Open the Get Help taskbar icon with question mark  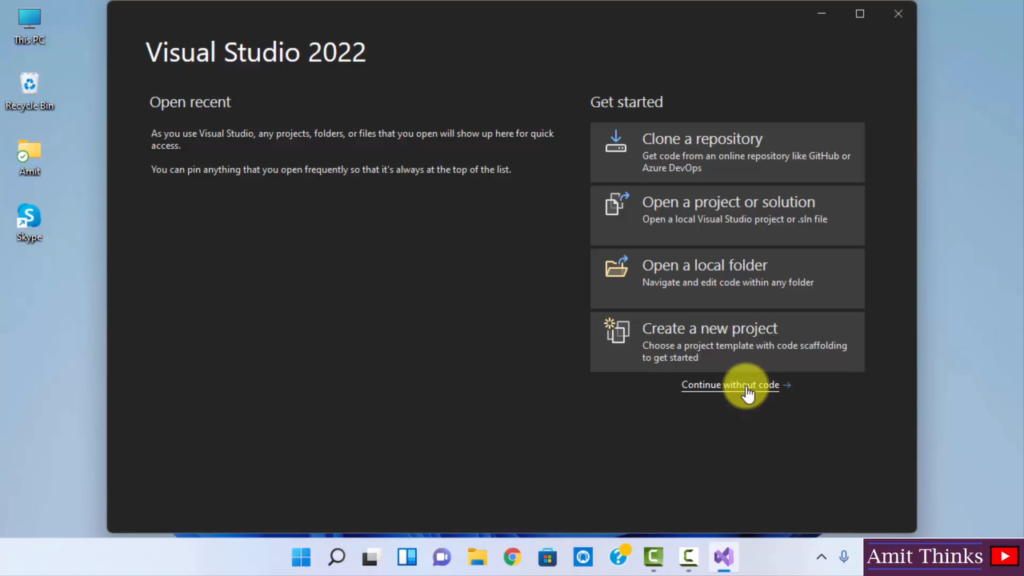[618, 556]
